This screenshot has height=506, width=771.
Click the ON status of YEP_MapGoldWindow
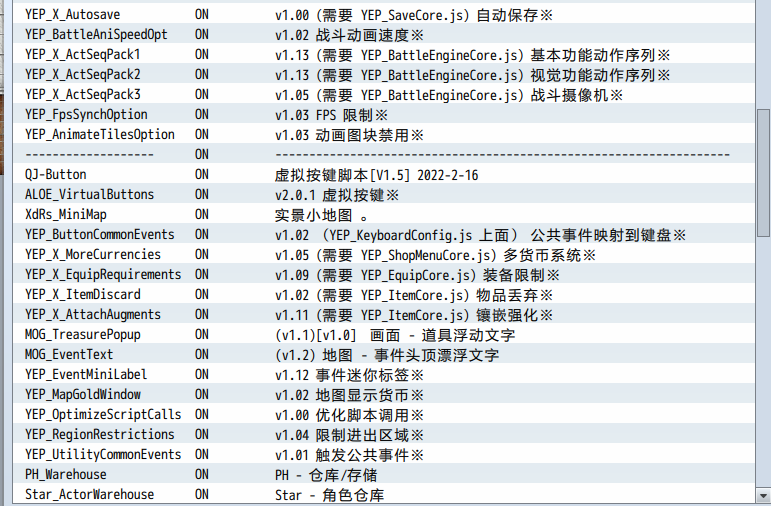pyautogui.click(x=202, y=395)
